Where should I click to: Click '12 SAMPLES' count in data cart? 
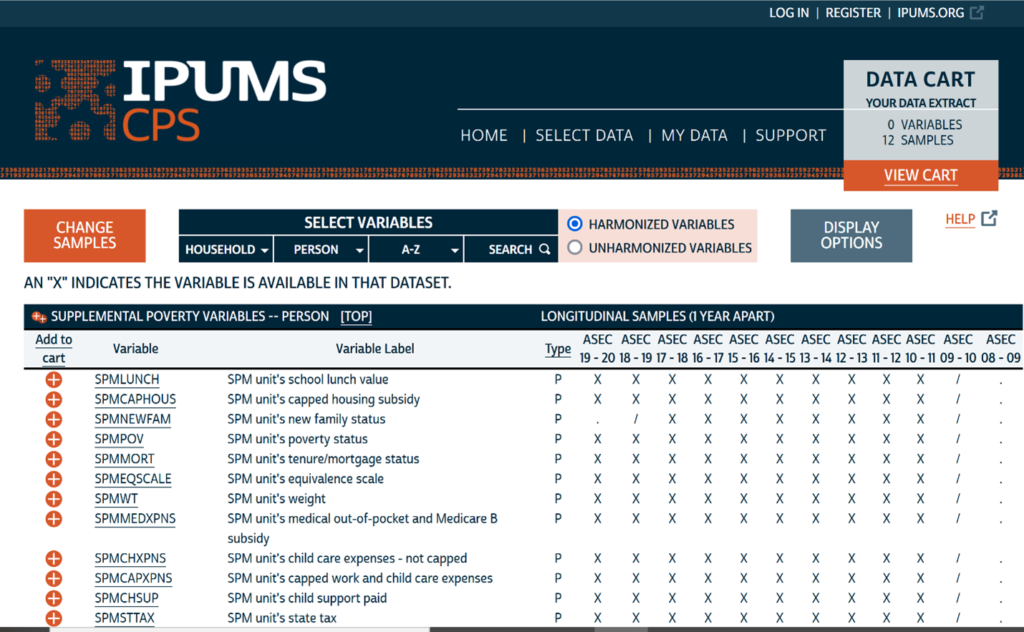(918, 140)
